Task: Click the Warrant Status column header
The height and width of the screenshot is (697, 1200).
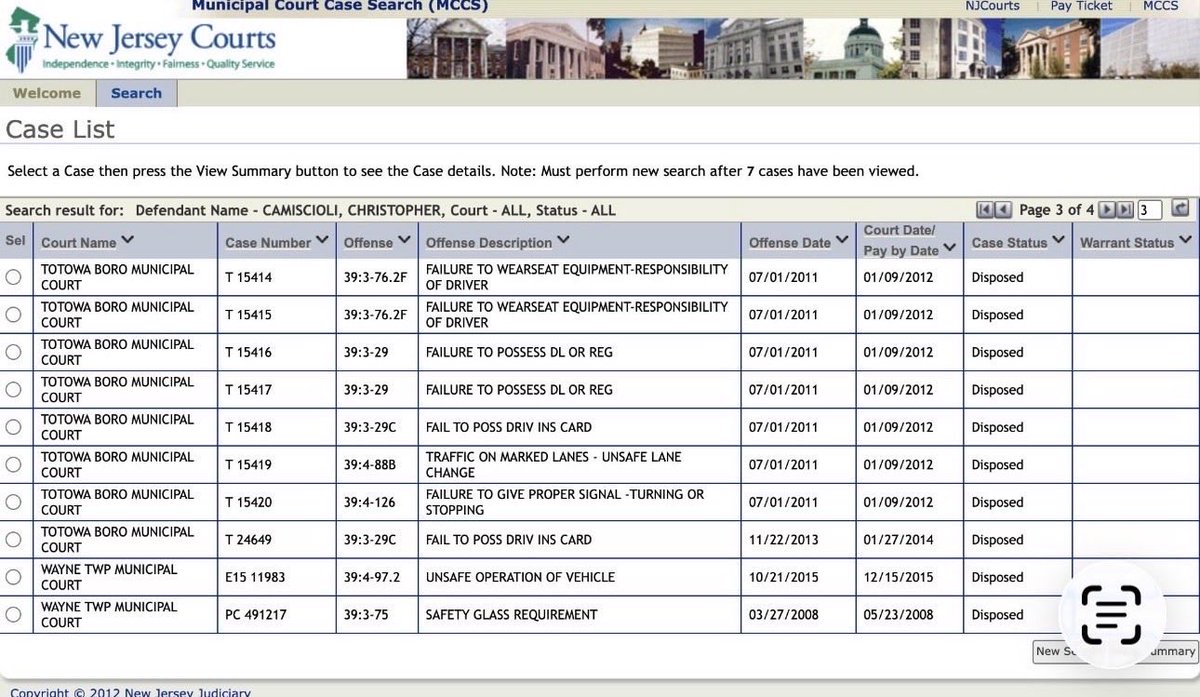Action: coord(1127,242)
